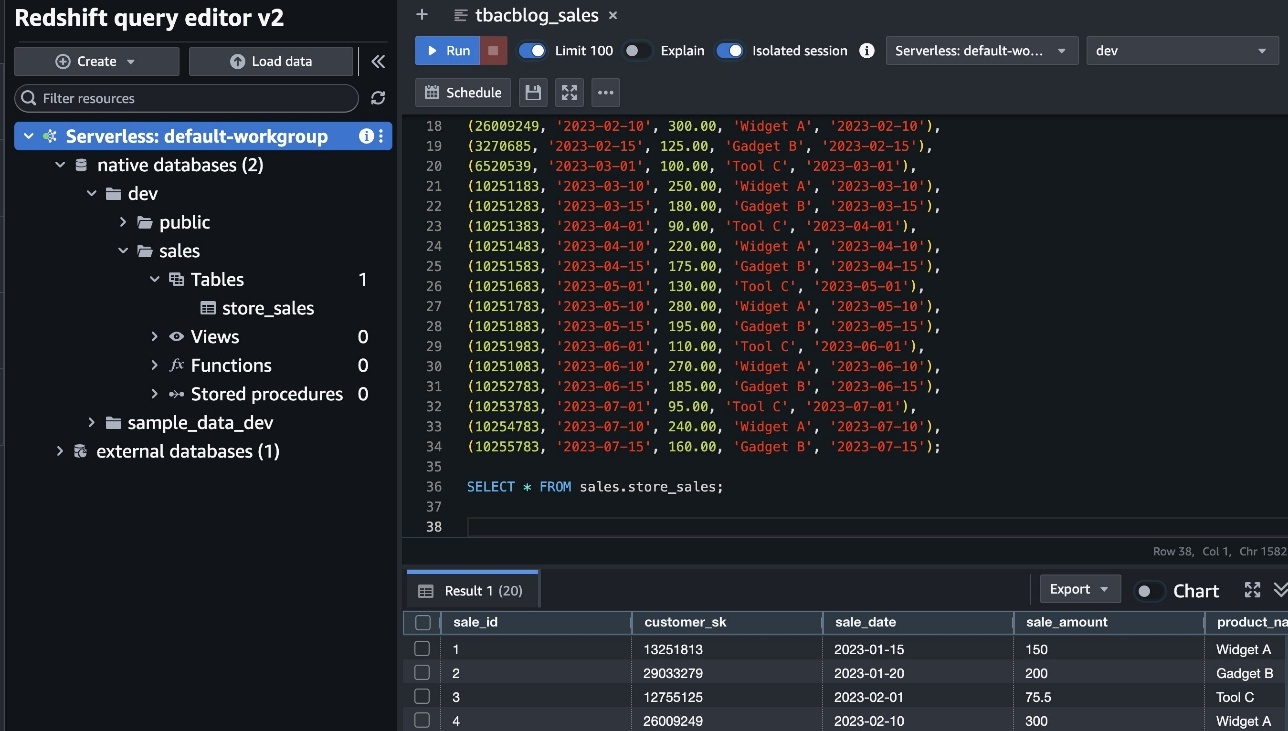This screenshot has height=731, width=1288.
Task: Collapse the Serverless default-workgroup node
Action: pyautogui.click(x=28, y=136)
